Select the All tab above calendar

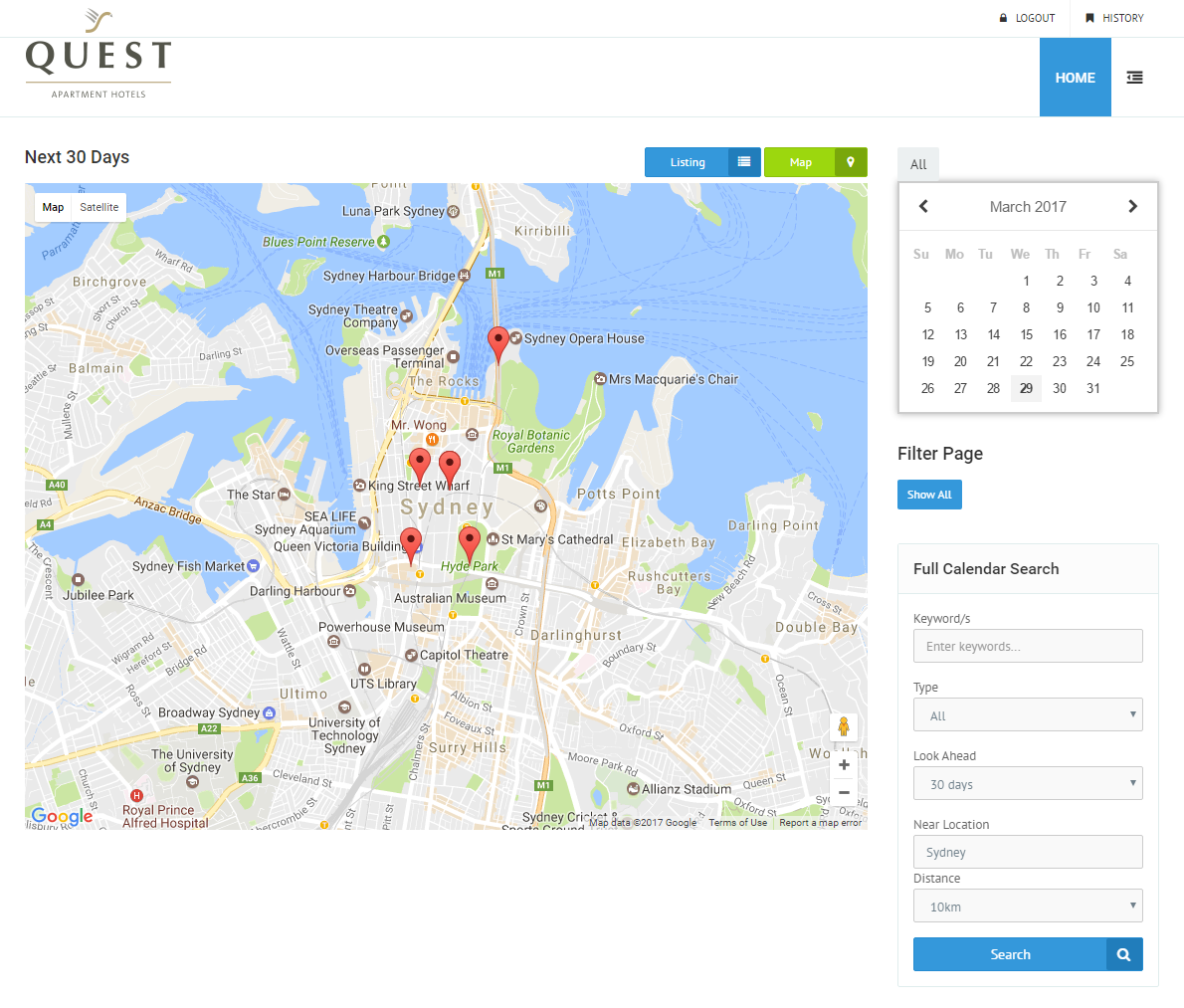pos(918,164)
